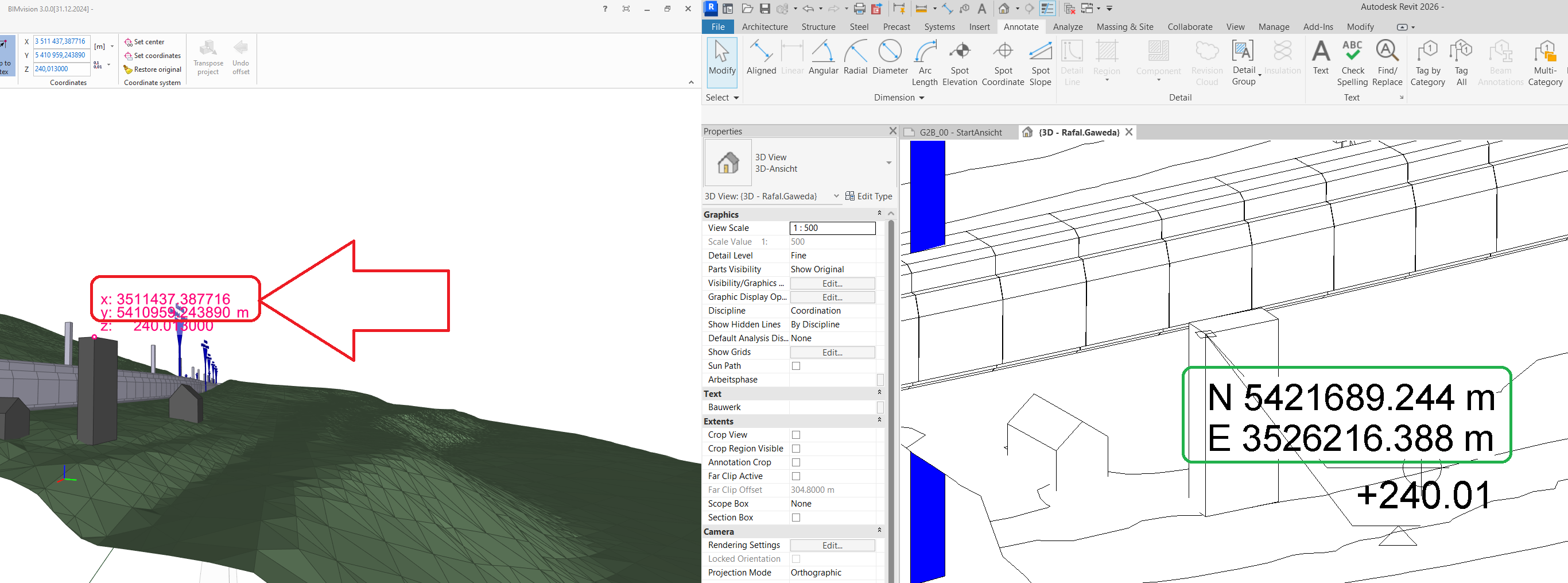1568x583 pixels.
Task: Run Check Spelling
Action: pos(1353,61)
